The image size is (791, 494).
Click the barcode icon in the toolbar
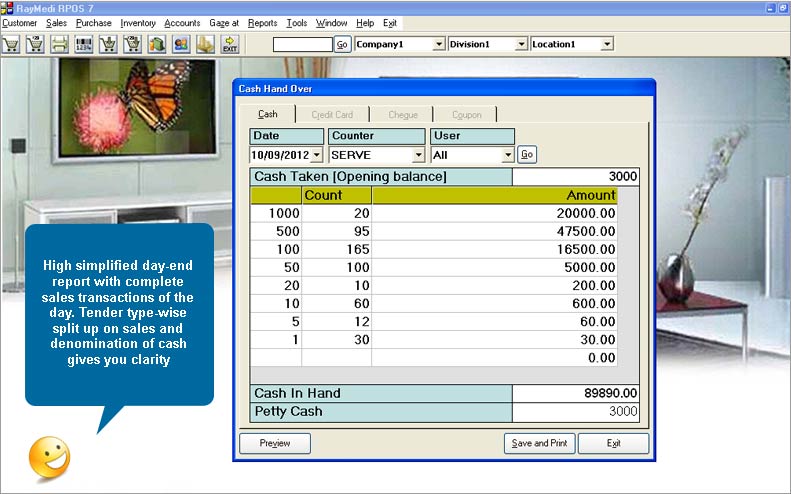point(84,44)
